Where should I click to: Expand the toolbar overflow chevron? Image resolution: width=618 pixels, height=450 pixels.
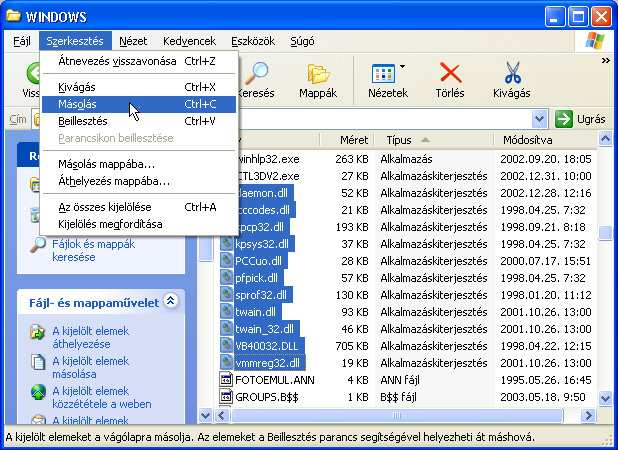pyautogui.click(x=605, y=61)
